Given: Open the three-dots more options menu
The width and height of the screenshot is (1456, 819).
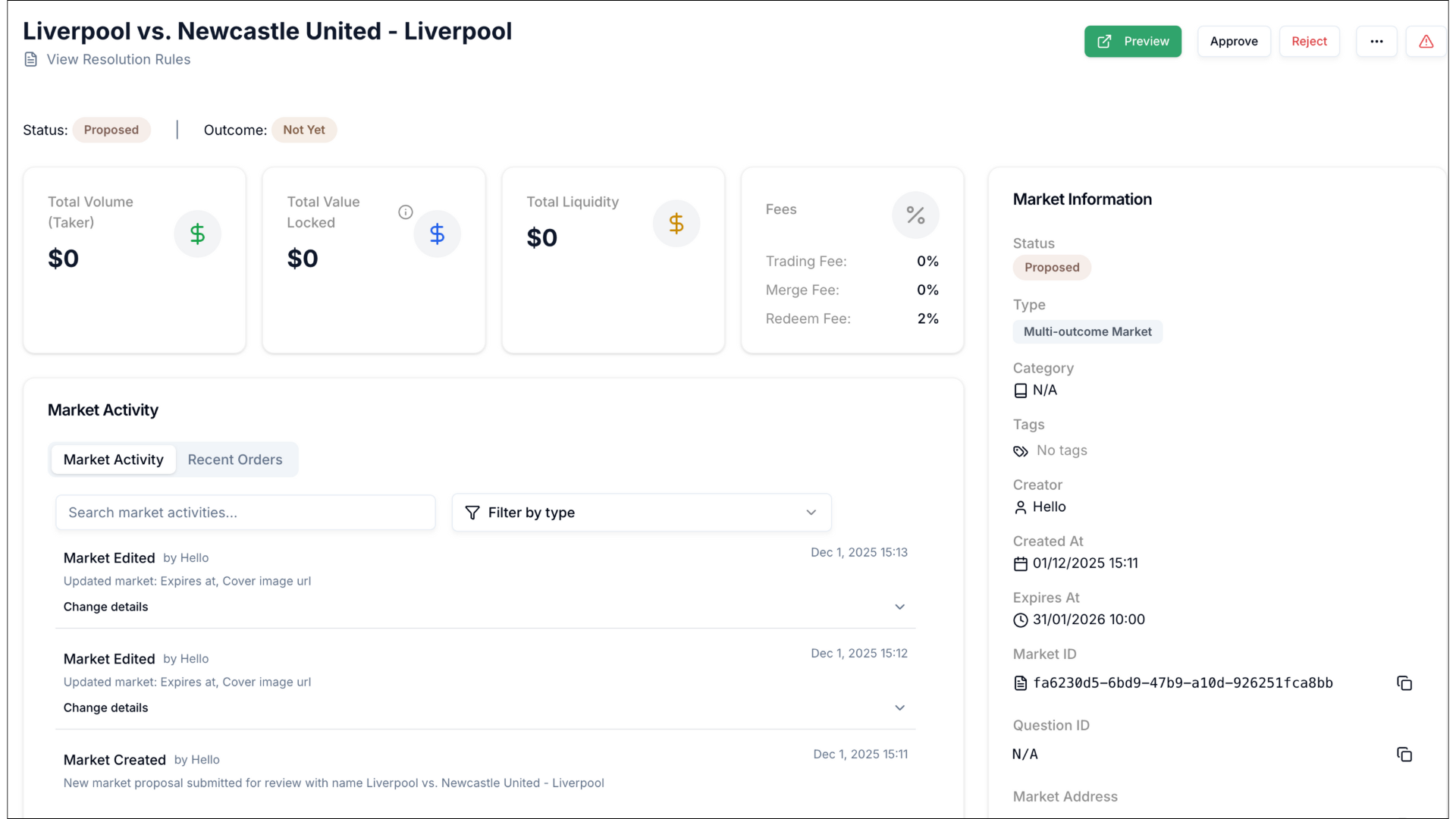Looking at the screenshot, I should tap(1376, 42).
